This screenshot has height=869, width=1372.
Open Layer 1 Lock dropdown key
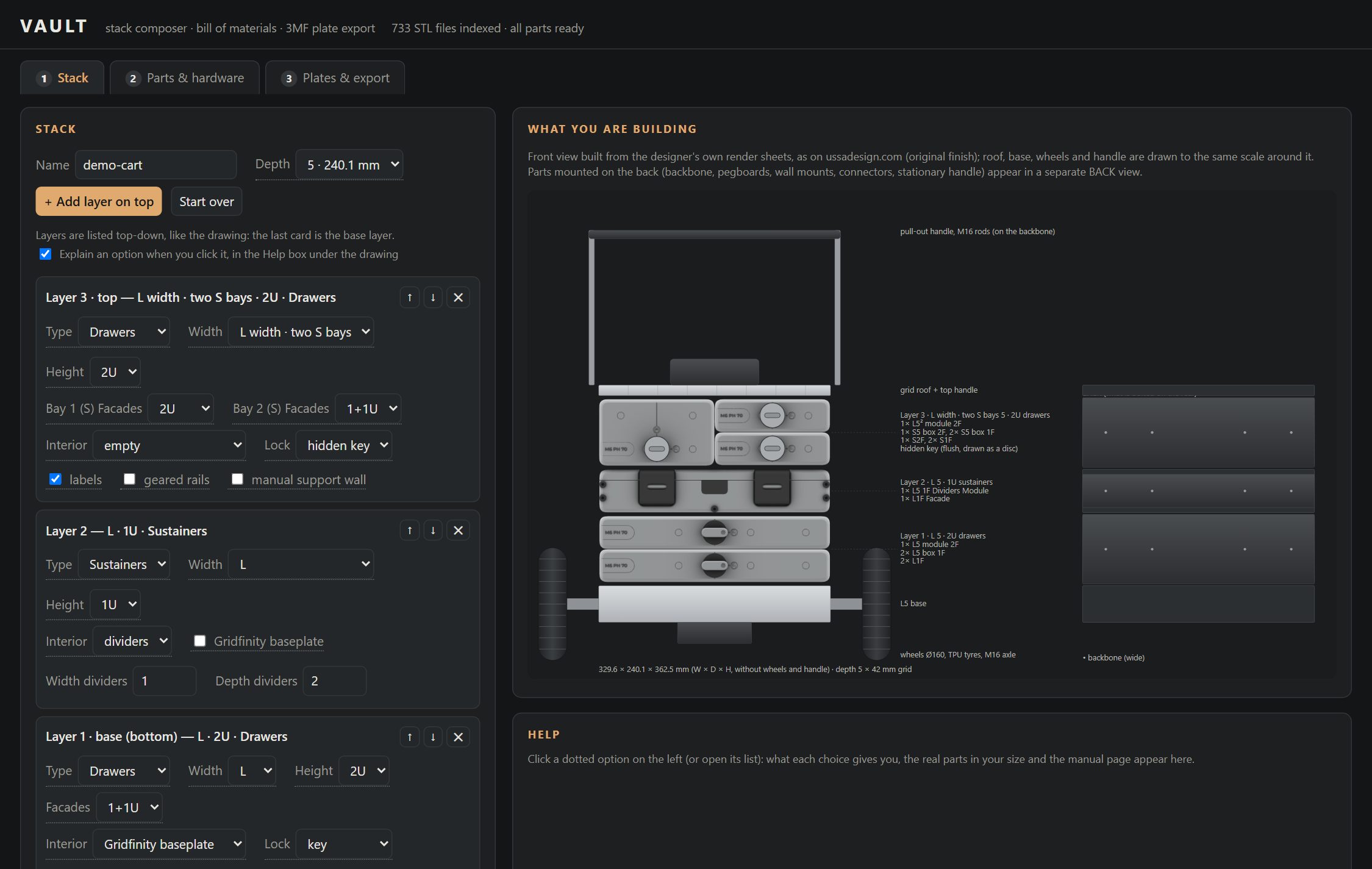click(344, 844)
